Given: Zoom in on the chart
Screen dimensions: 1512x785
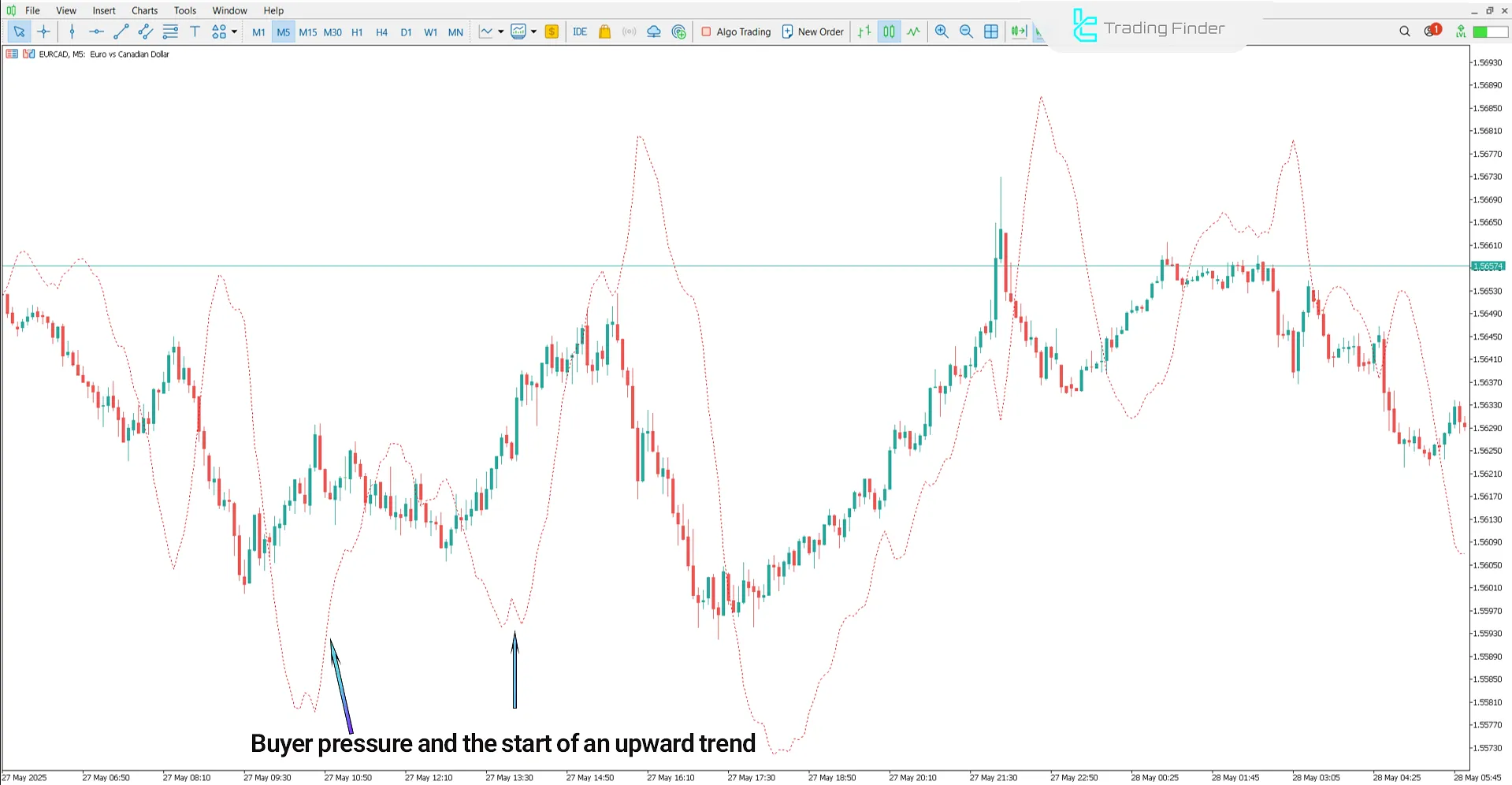Looking at the screenshot, I should pos(942,32).
